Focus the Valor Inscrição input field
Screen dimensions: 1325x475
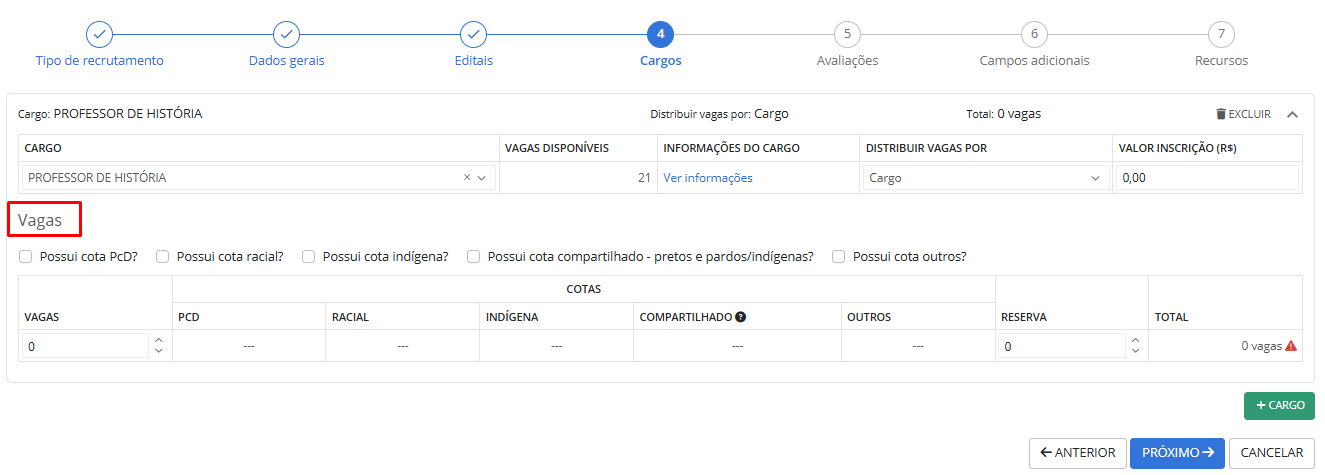pyautogui.click(x=1207, y=178)
